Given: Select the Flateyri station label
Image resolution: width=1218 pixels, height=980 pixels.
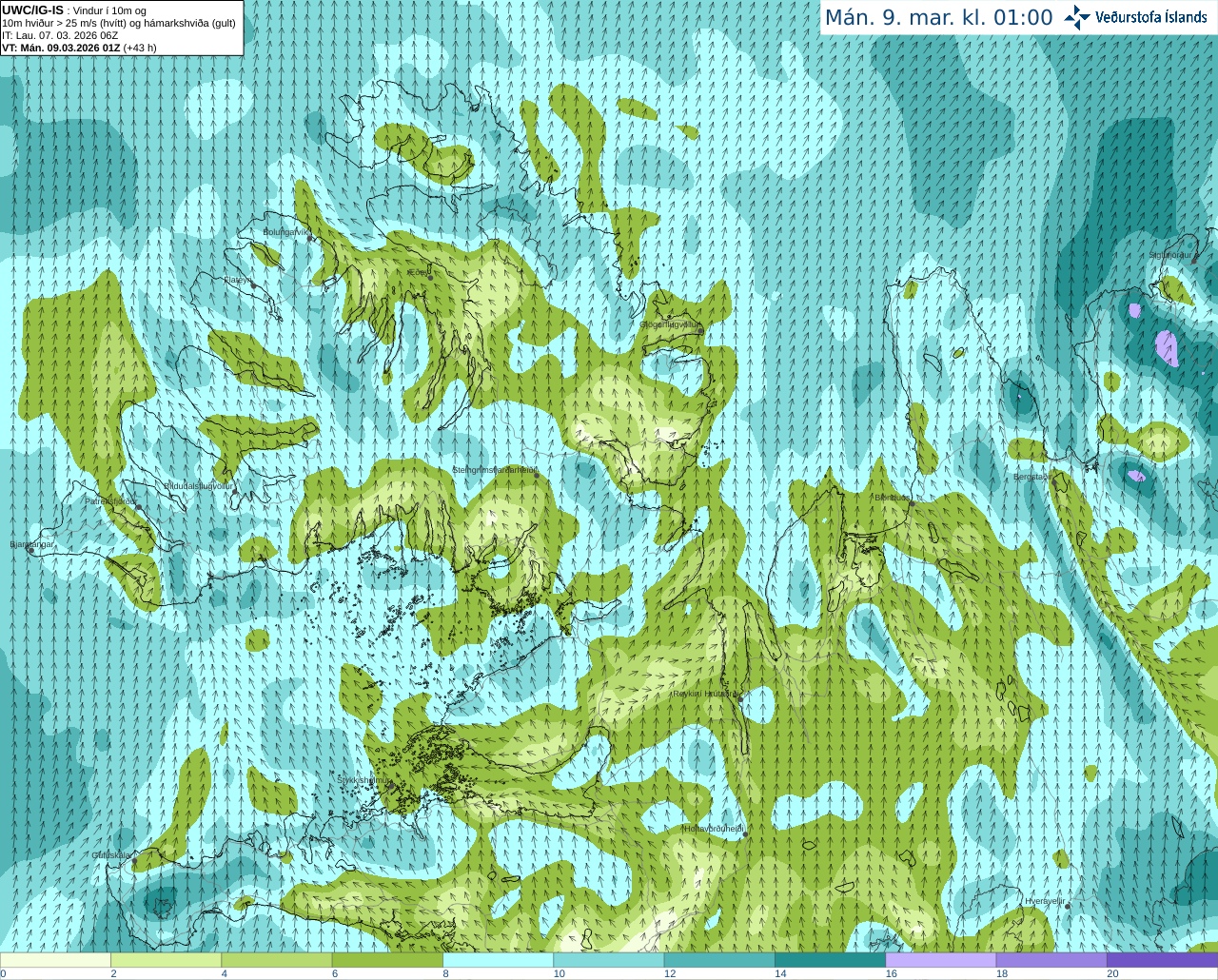Looking at the screenshot, I should [237, 280].
